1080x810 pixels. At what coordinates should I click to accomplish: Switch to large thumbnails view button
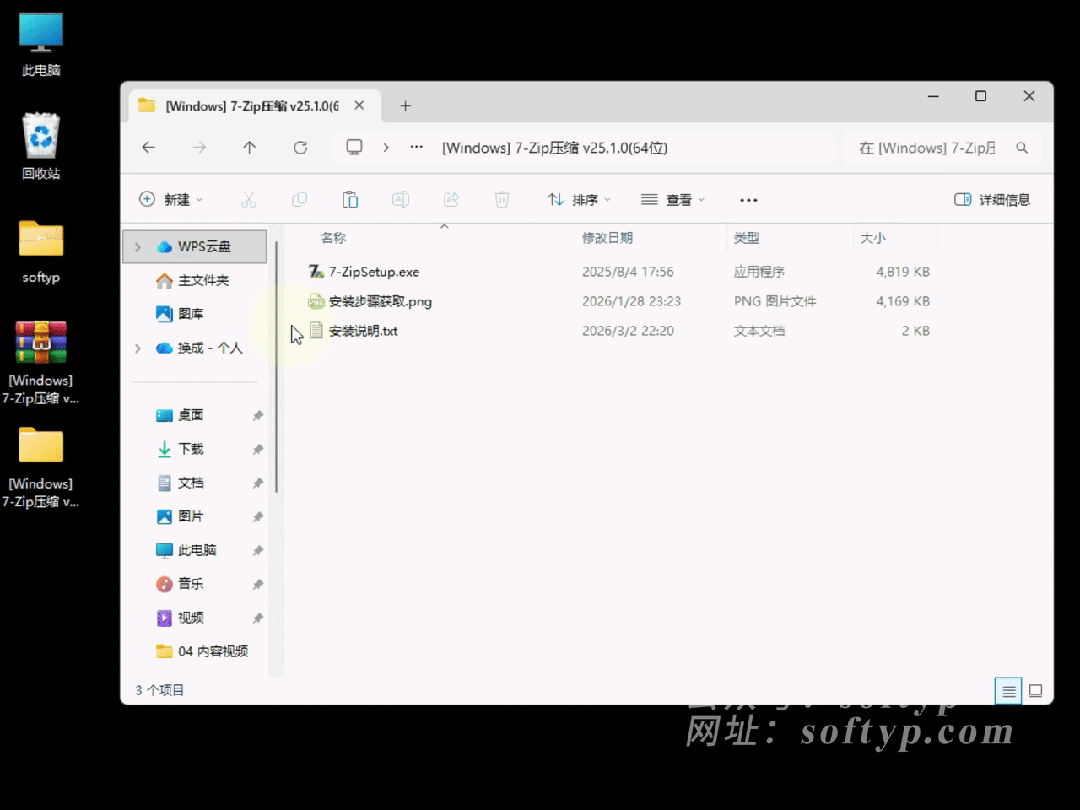pyautogui.click(x=1035, y=691)
